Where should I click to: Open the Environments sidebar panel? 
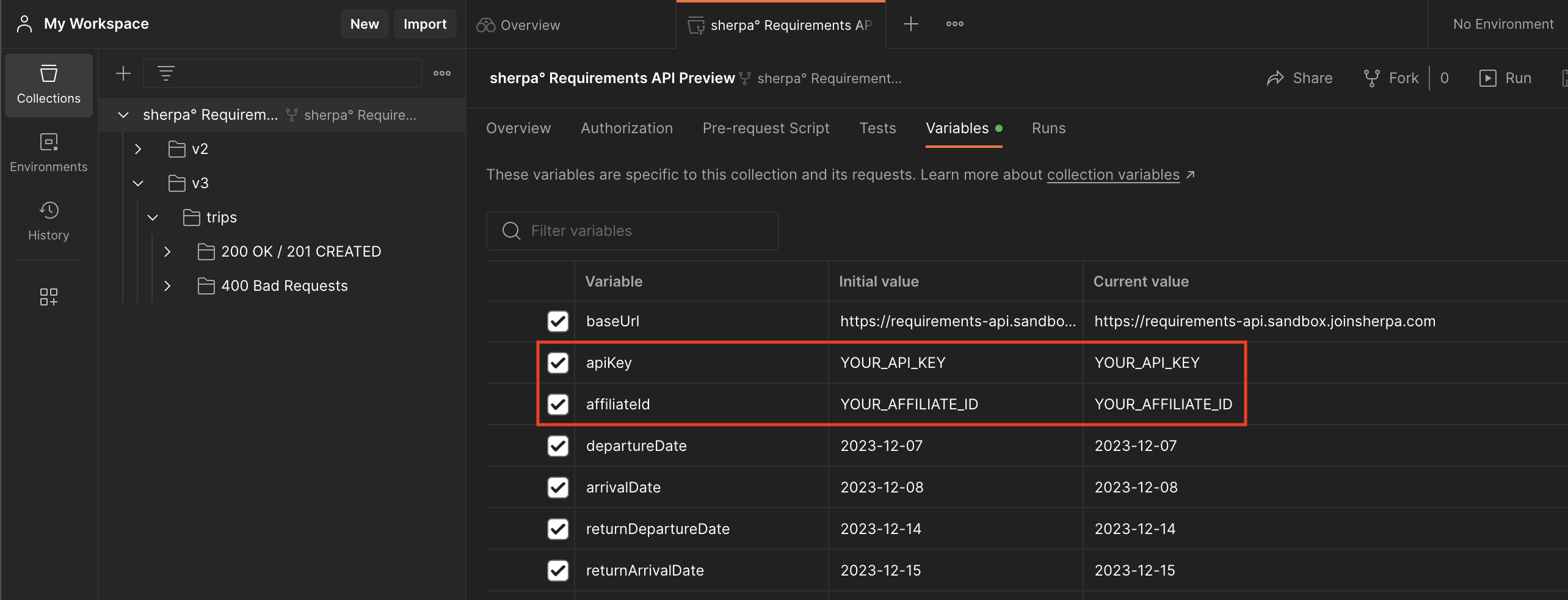coord(48,153)
